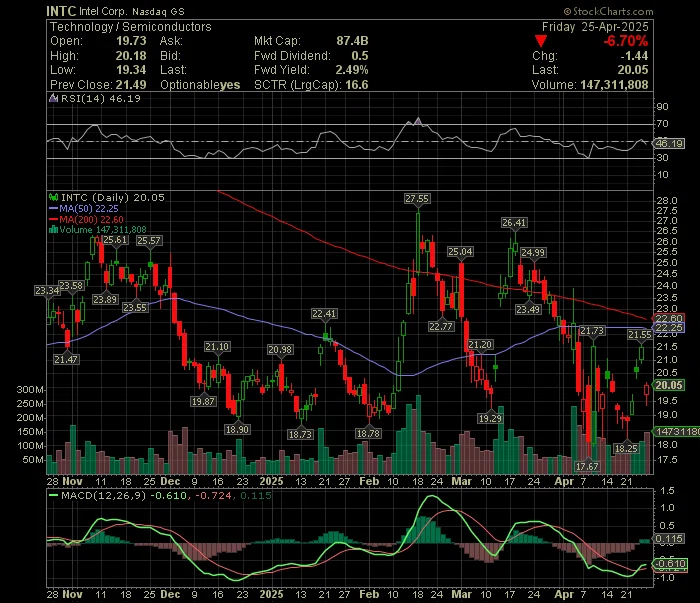
Task: Click the Fwd Dividend value 0.5
Action: pyautogui.click(x=360, y=56)
